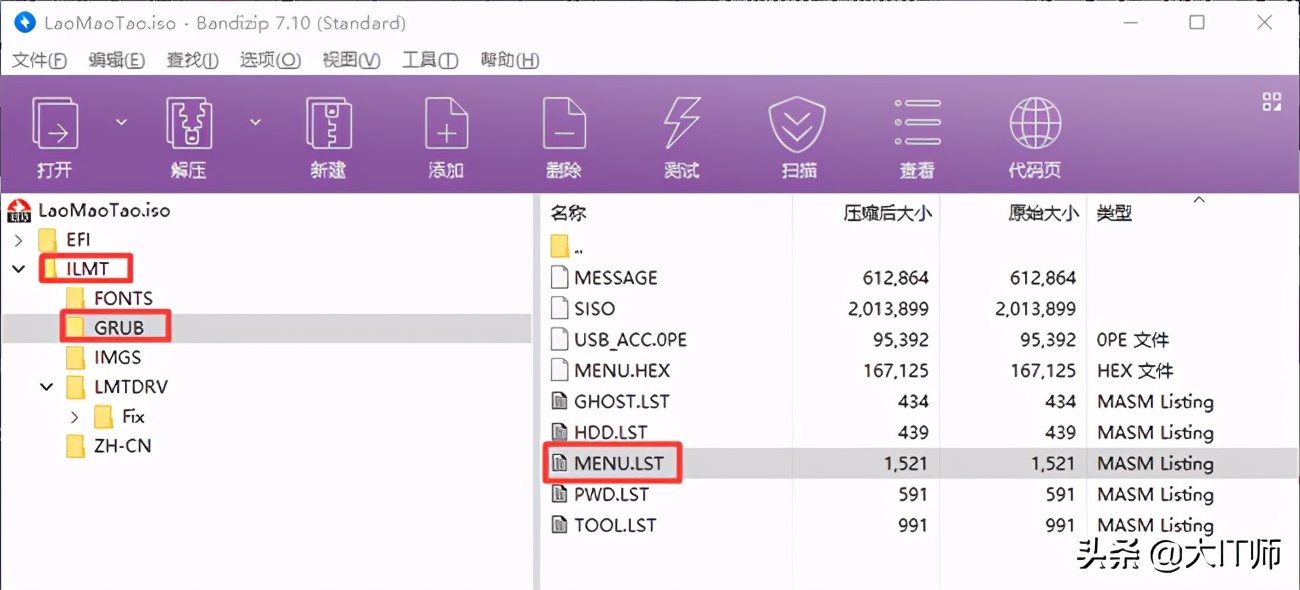
Task: Open the 选项(O) menu
Action: (271, 60)
